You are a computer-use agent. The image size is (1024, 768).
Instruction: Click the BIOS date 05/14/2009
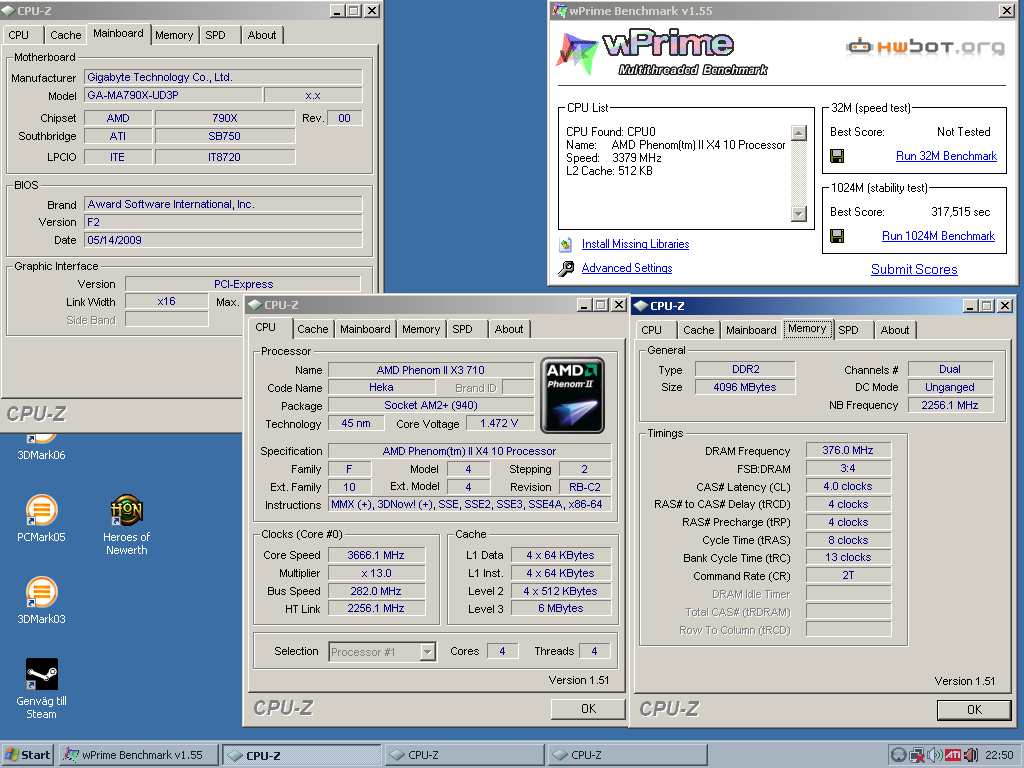tap(223, 240)
